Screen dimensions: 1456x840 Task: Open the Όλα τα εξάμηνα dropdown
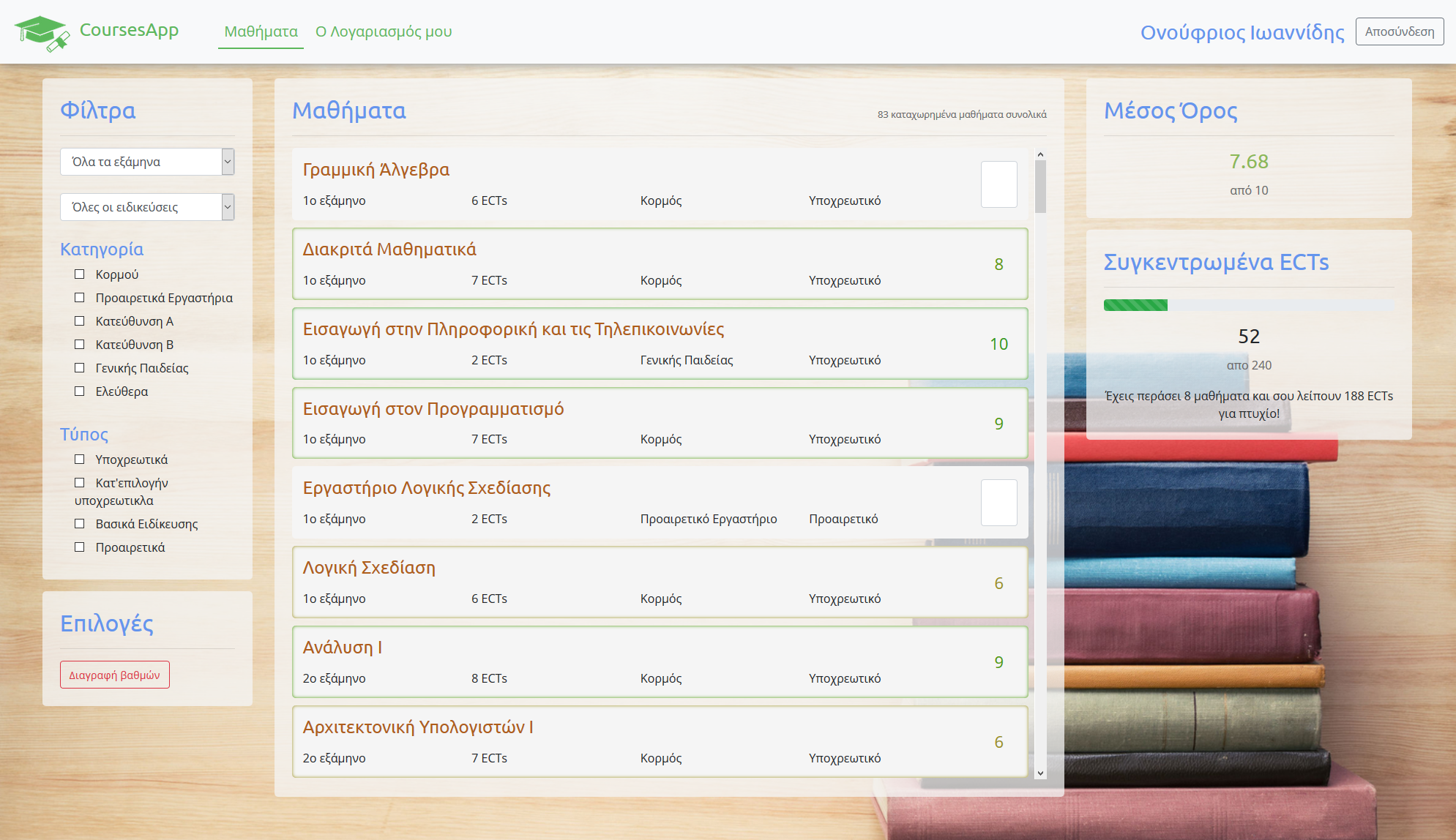pyautogui.click(x=147, y=162)
